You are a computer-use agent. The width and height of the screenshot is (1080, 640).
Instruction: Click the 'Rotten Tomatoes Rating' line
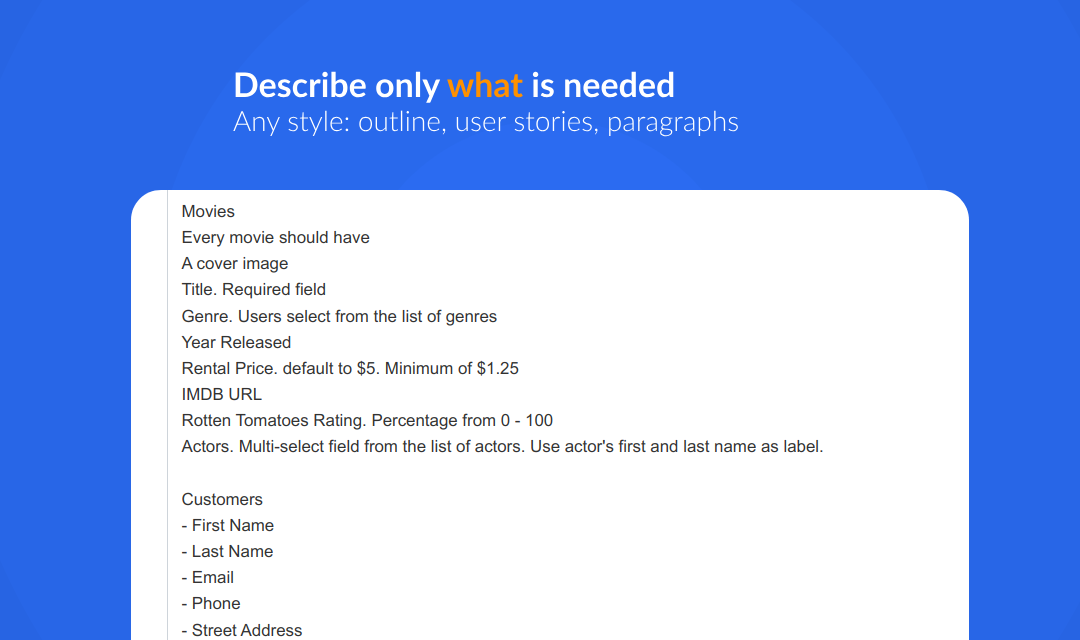tap(367, 421)
